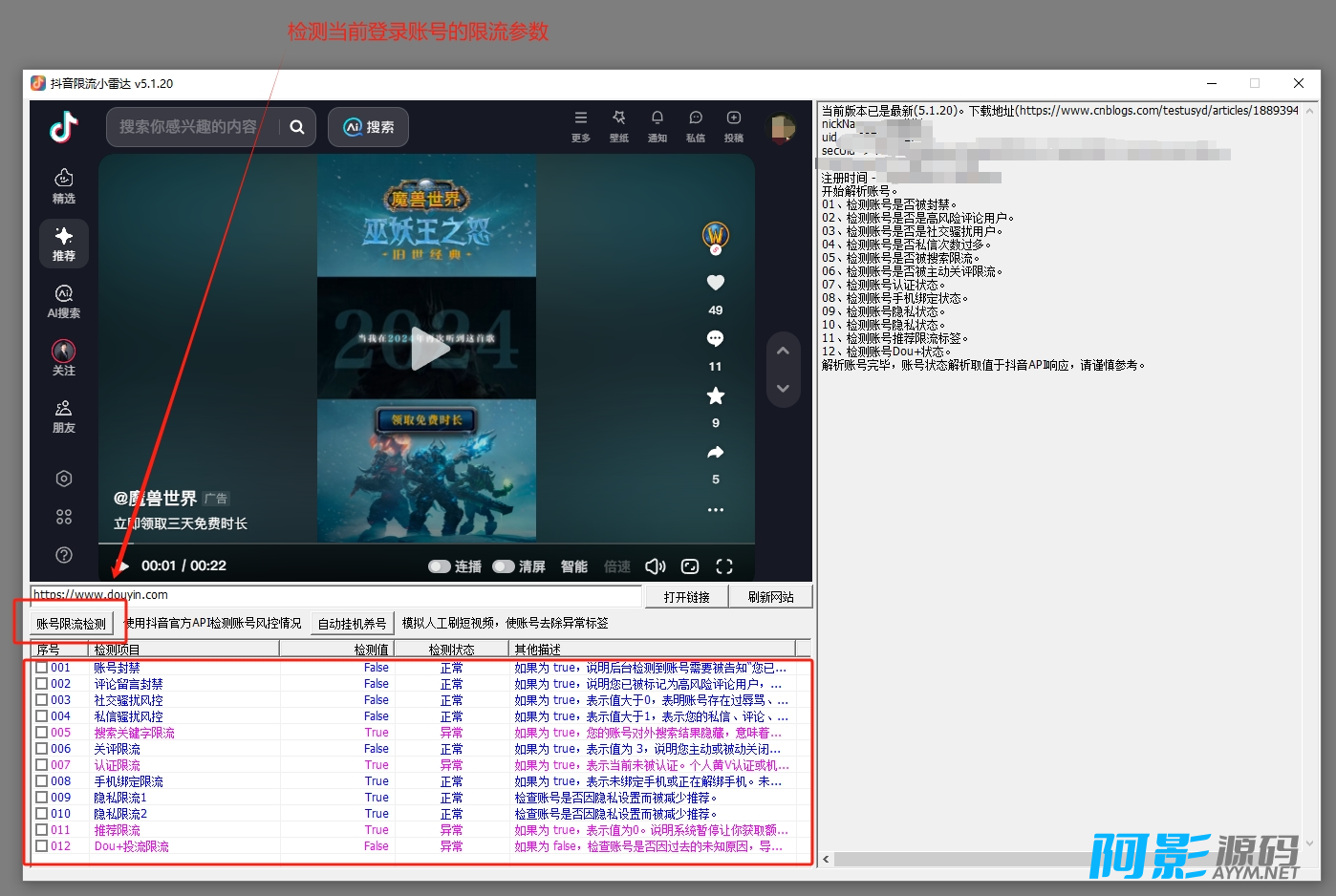The height and width of the screenshot is (896, 1336).
Task: Share the video with arrow icon
Action: (716, 452)
